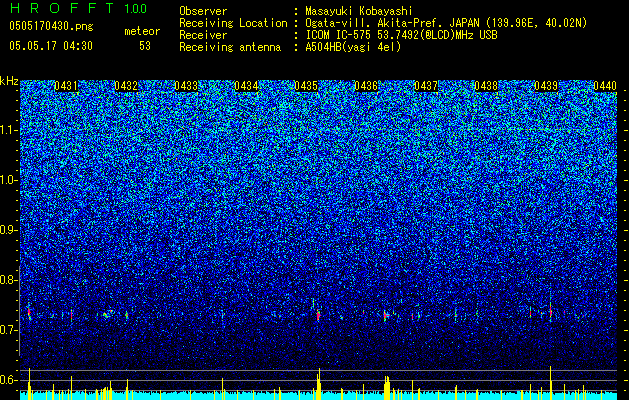Click the 0437 time marker
The width and height of the screenshot is (629, 400).
pos(426,86)
